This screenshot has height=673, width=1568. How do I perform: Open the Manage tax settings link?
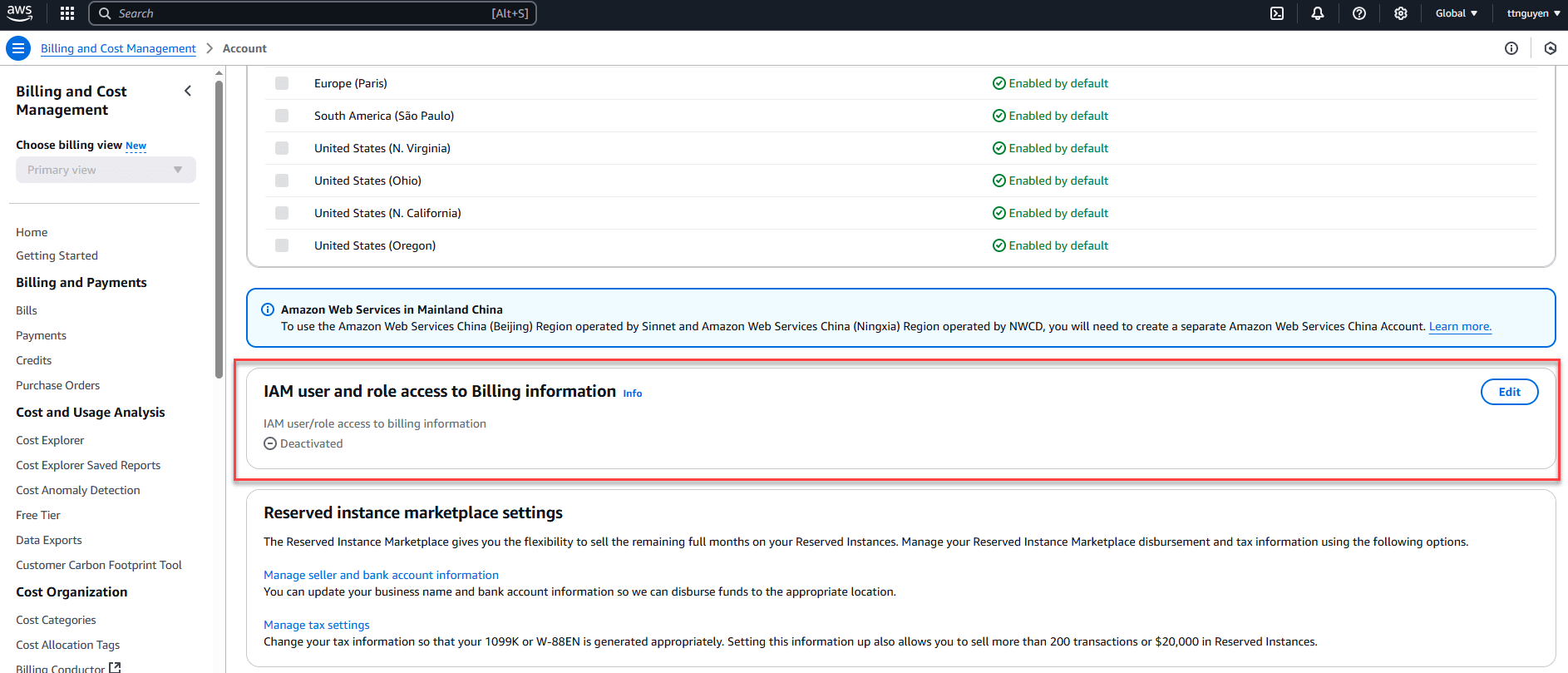(x=316, y=625)
